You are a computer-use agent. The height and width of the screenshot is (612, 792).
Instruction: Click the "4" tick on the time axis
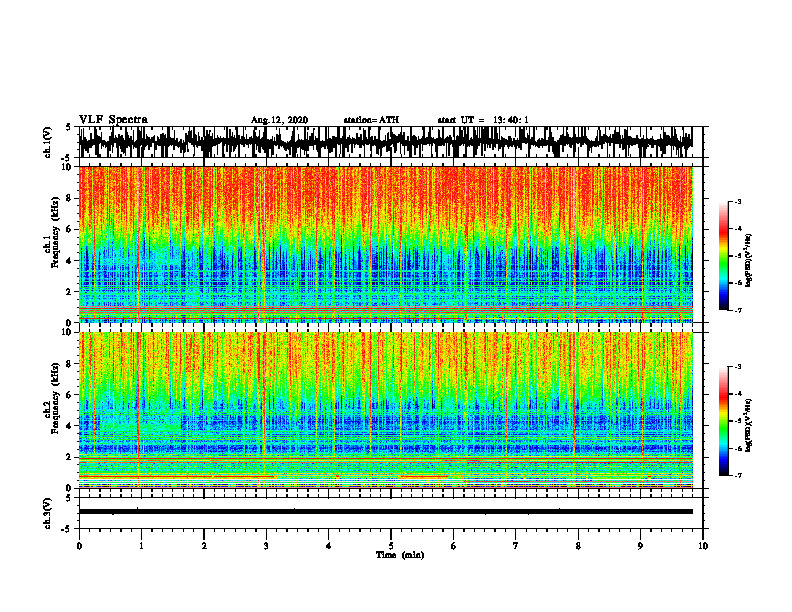(x=329, y=546)
